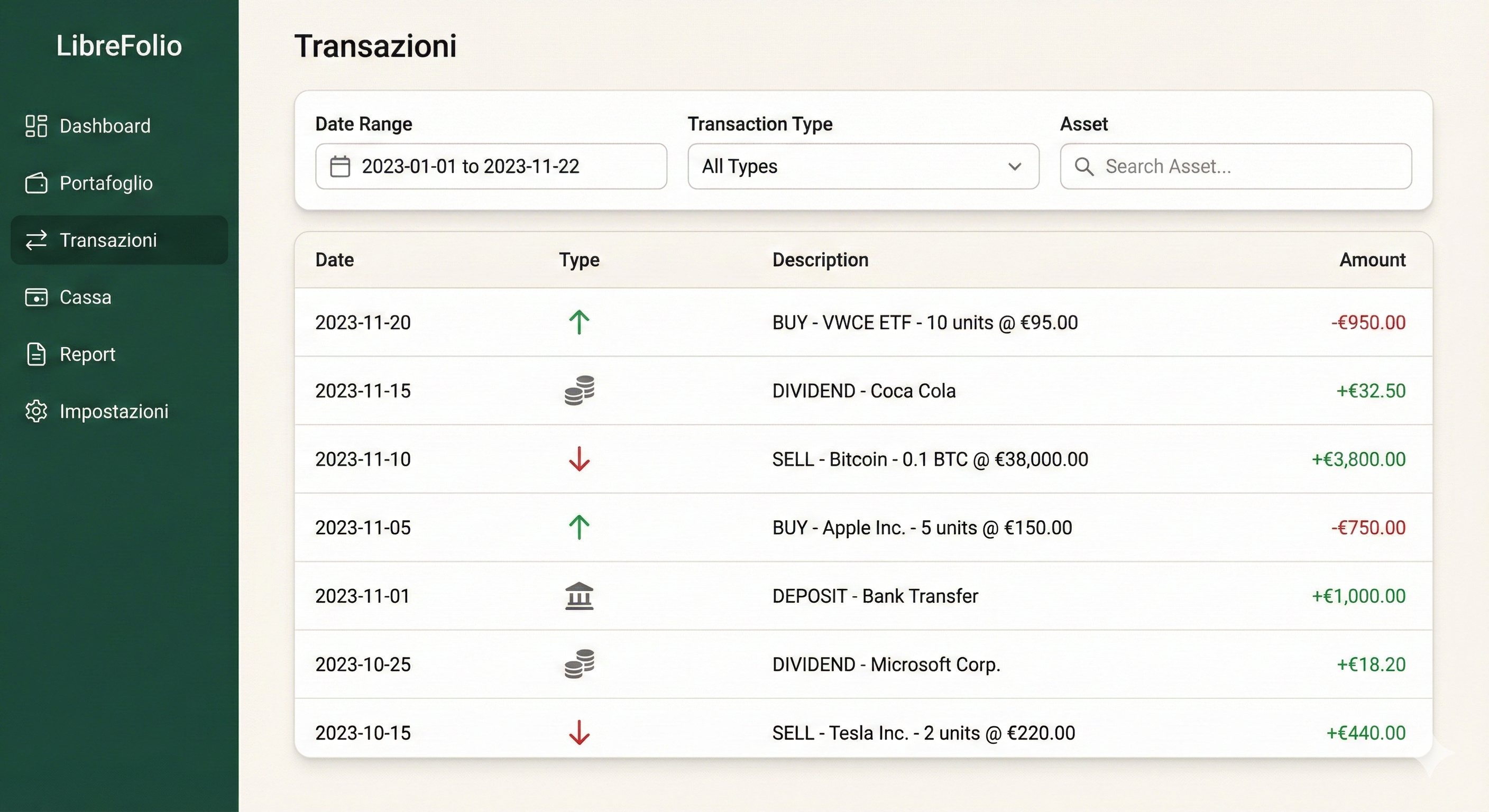
Task: Click the Impostazioni gear icon
Action: pos(36,411)
